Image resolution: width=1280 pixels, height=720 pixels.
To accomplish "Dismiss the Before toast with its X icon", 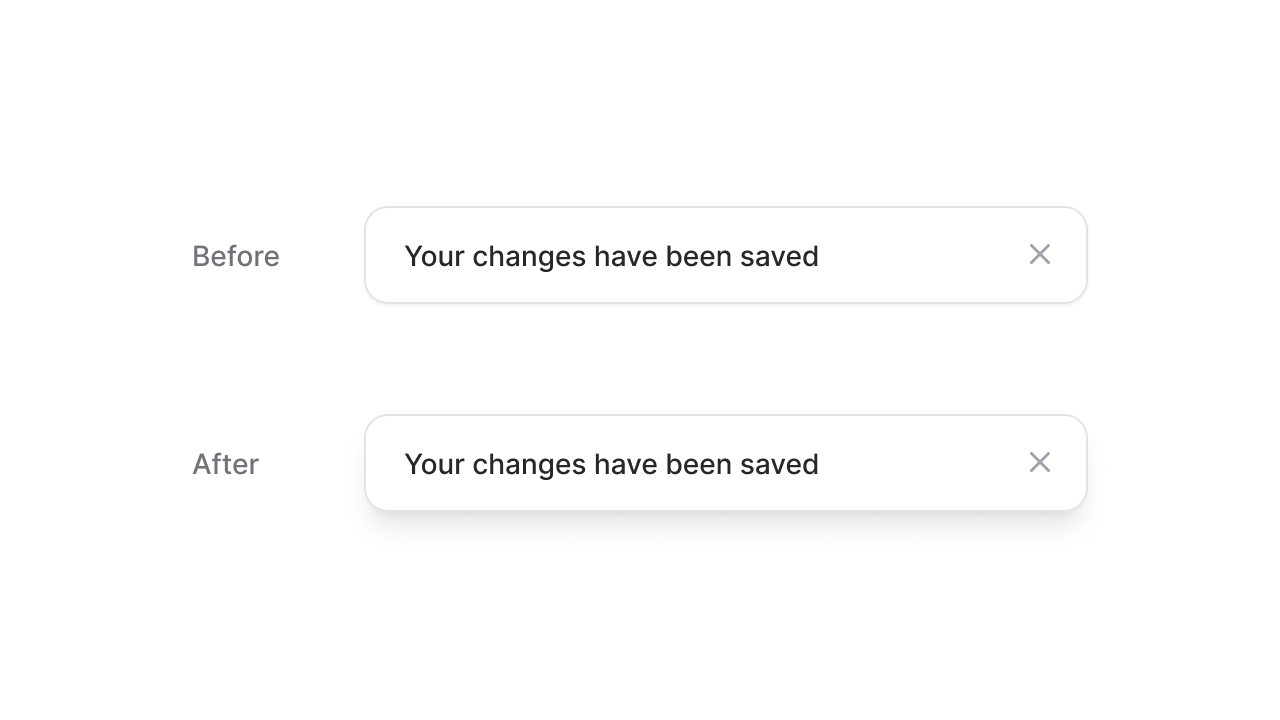I will tap(1040, 255).
